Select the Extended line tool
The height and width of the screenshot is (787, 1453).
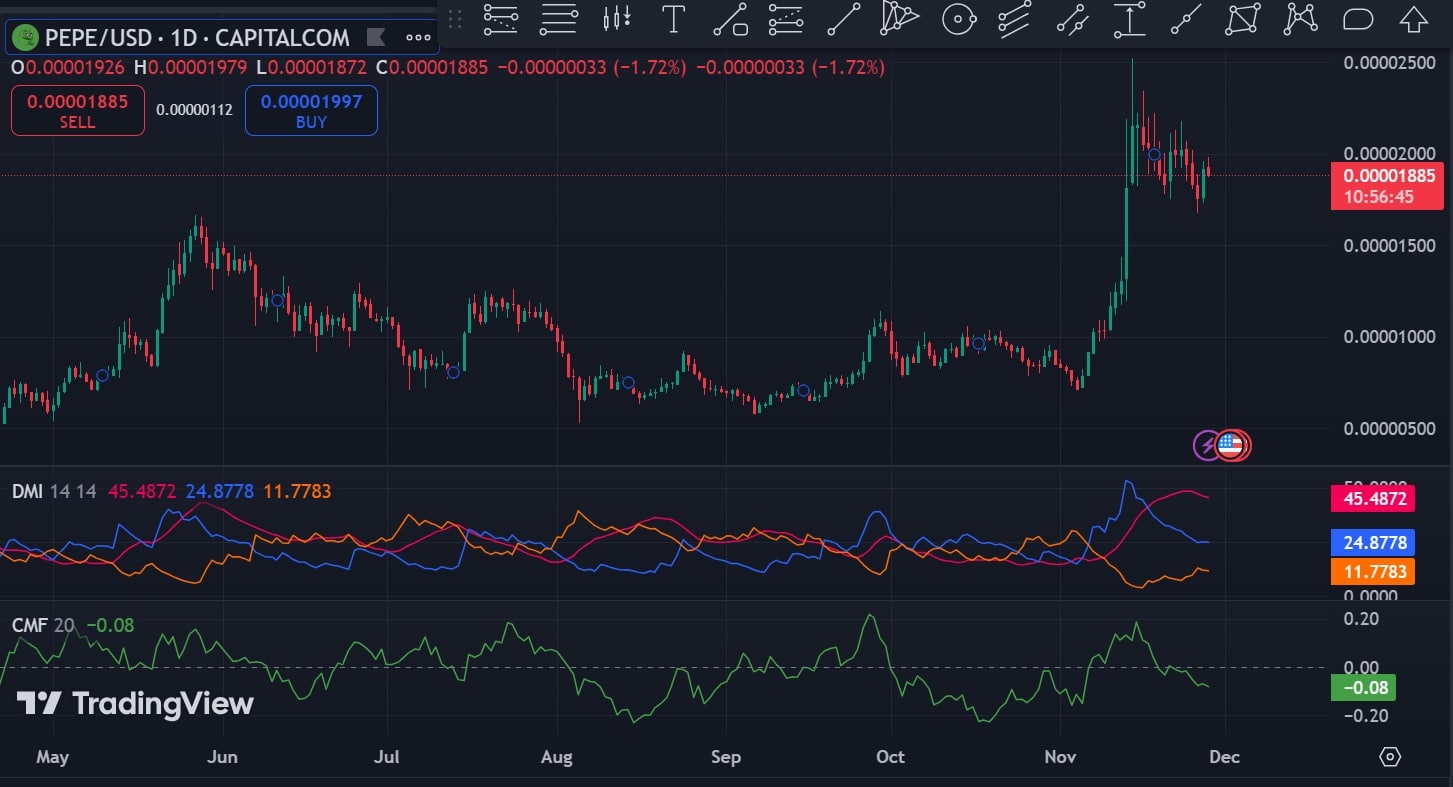1187,18
